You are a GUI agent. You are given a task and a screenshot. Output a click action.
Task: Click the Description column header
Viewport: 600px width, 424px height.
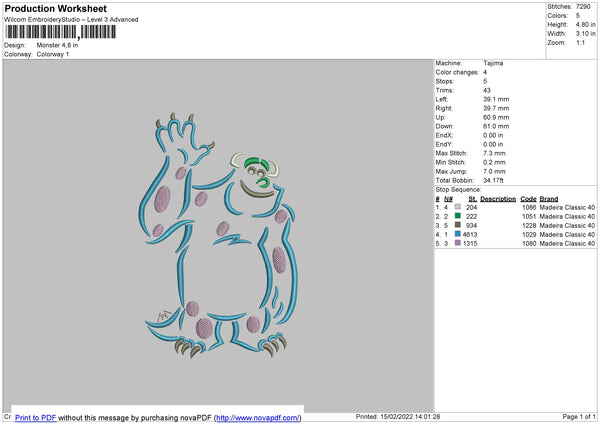point(497,197)
